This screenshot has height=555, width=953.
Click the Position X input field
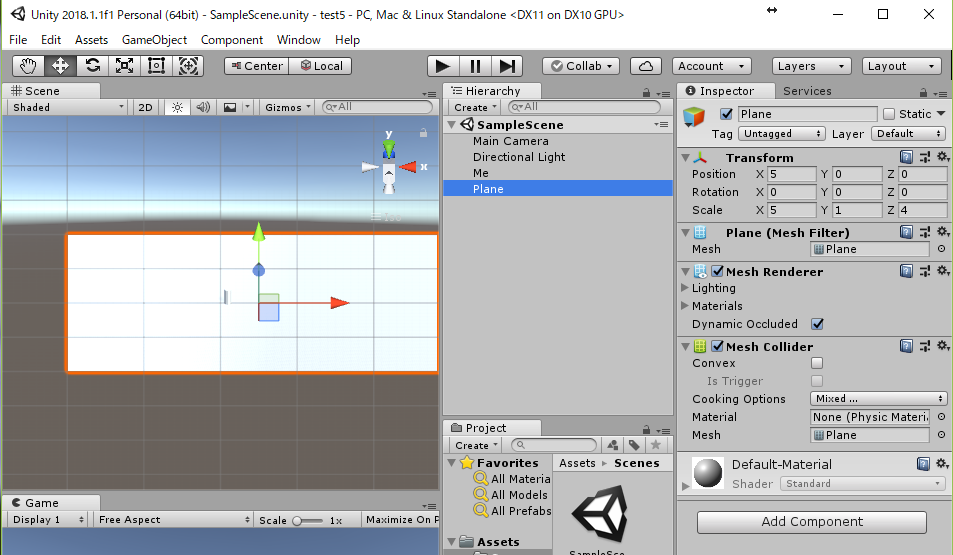click(791, 174)
